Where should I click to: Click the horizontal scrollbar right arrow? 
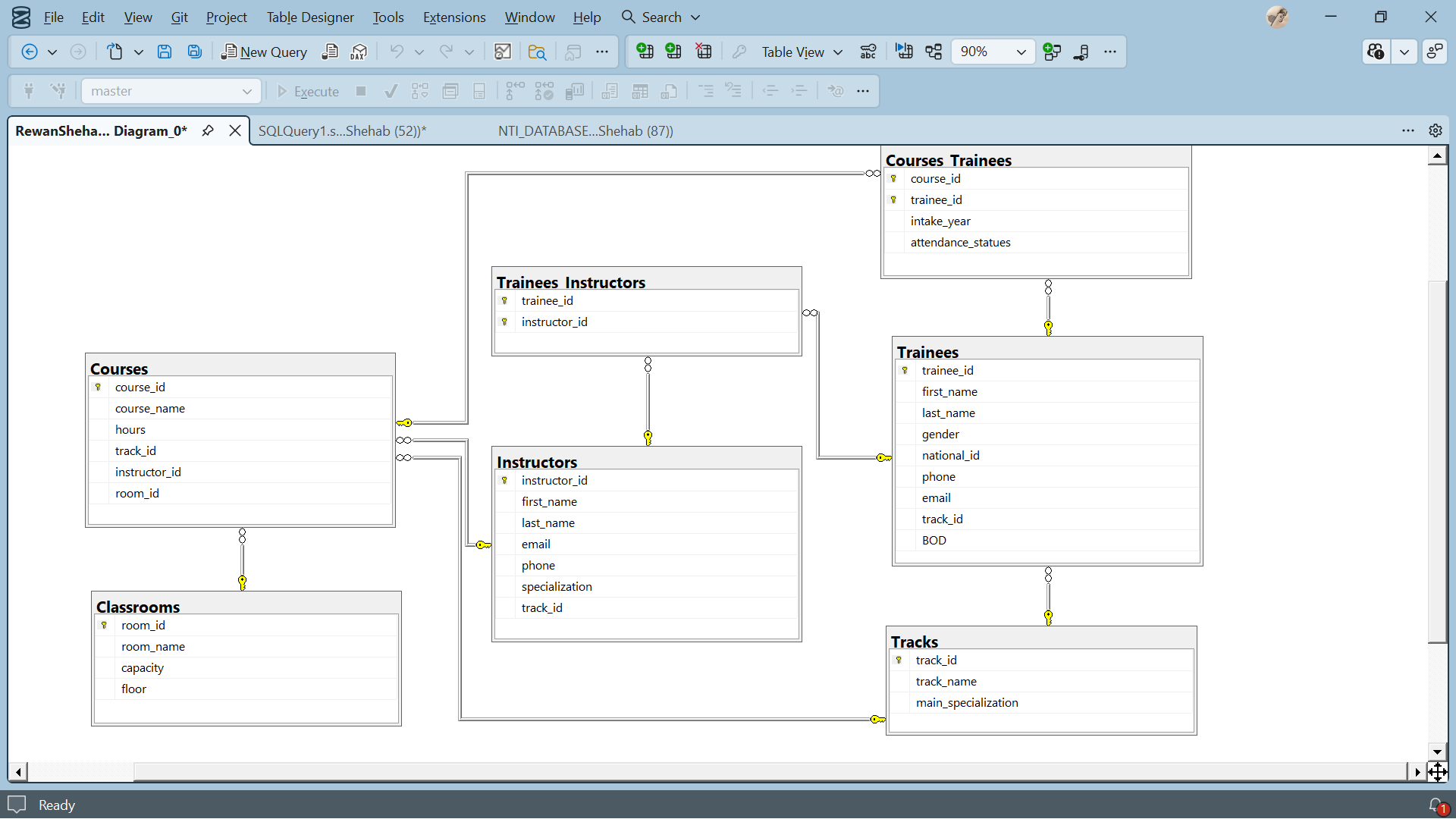(1417, 772)
